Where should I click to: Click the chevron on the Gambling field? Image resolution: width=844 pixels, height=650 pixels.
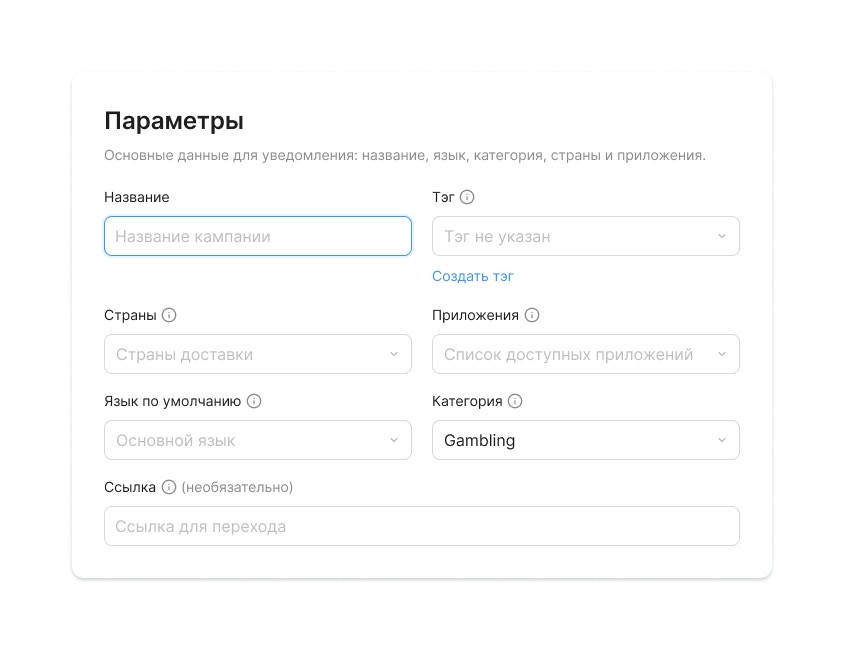click(x=722, y=440)
